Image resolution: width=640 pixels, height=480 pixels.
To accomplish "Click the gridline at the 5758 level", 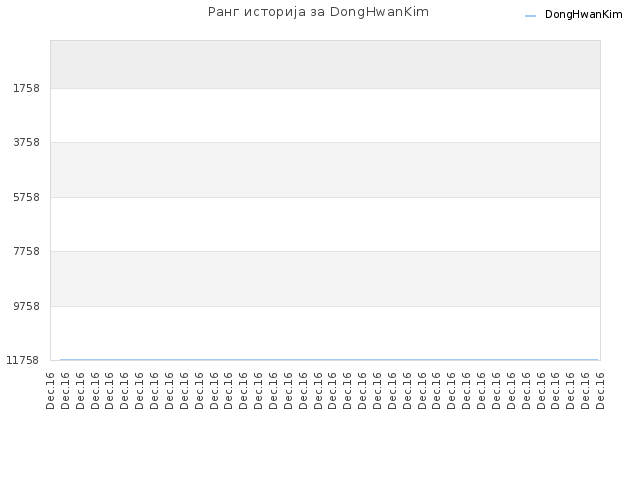I will click(x=325, y=197).
